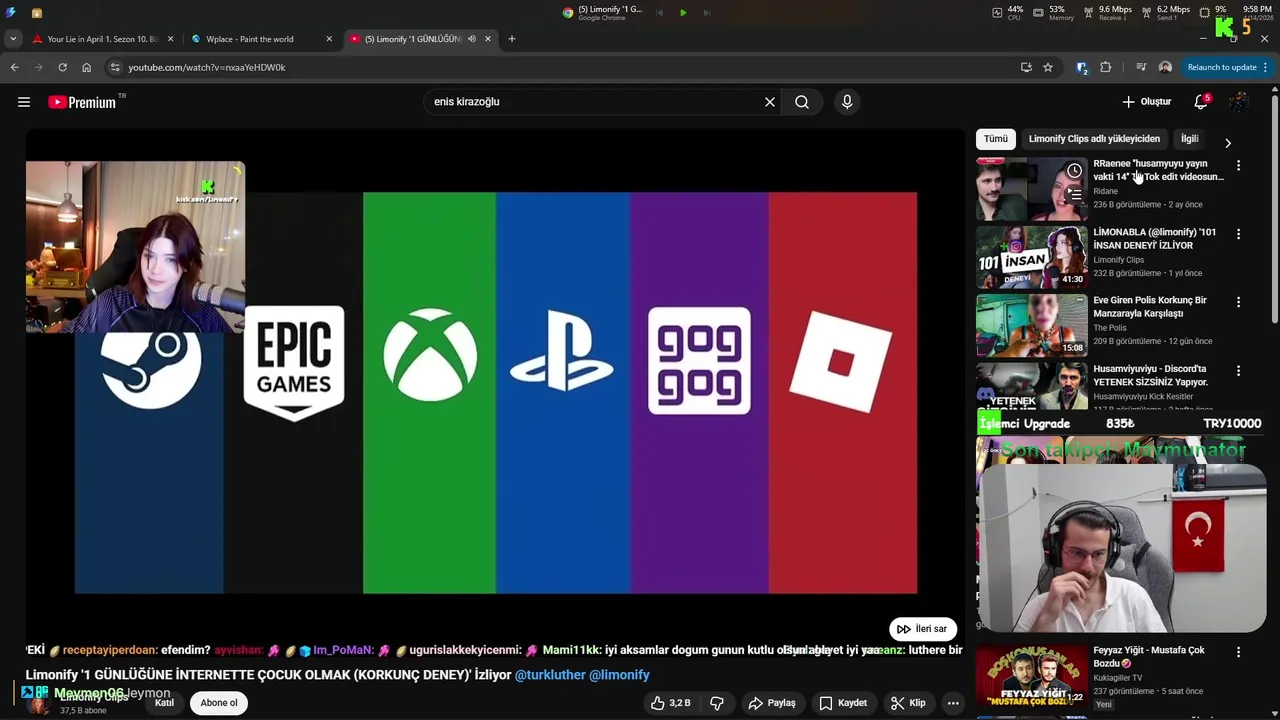1280x720 pixels.
Task: Play media from the top bar control
Action: (683, 13)
